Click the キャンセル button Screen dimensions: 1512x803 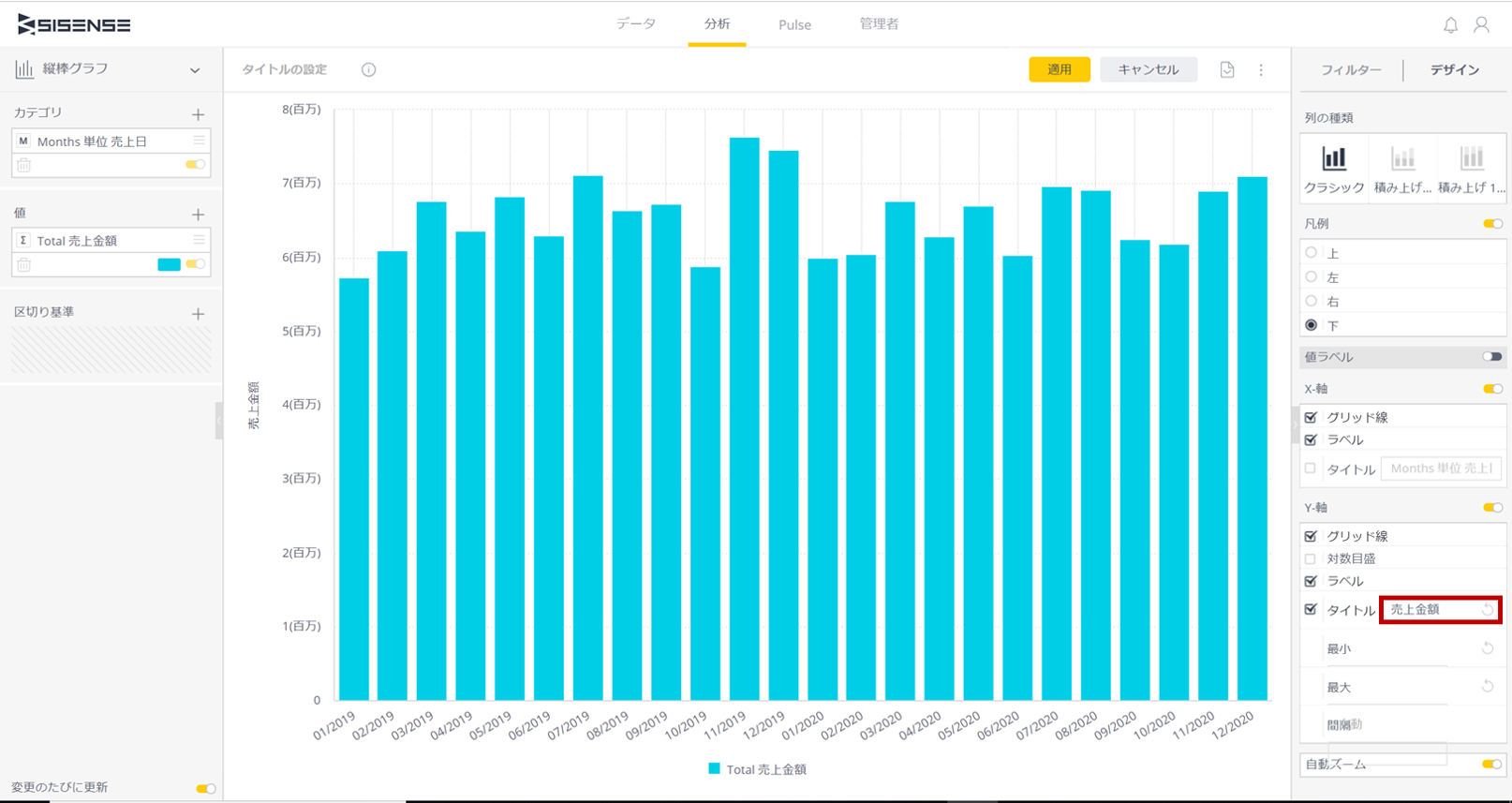[x=1149, y=69]
